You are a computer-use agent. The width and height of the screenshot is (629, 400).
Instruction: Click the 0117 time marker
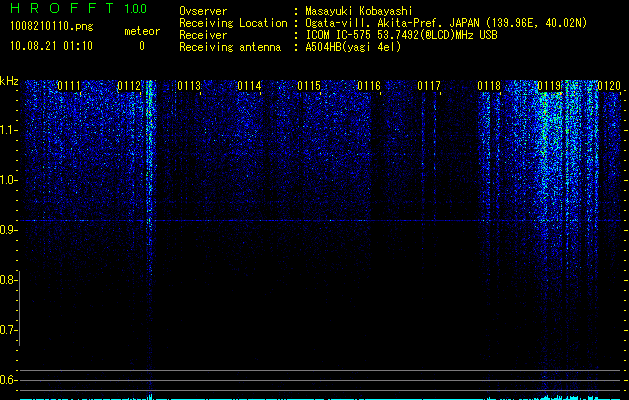429,86
